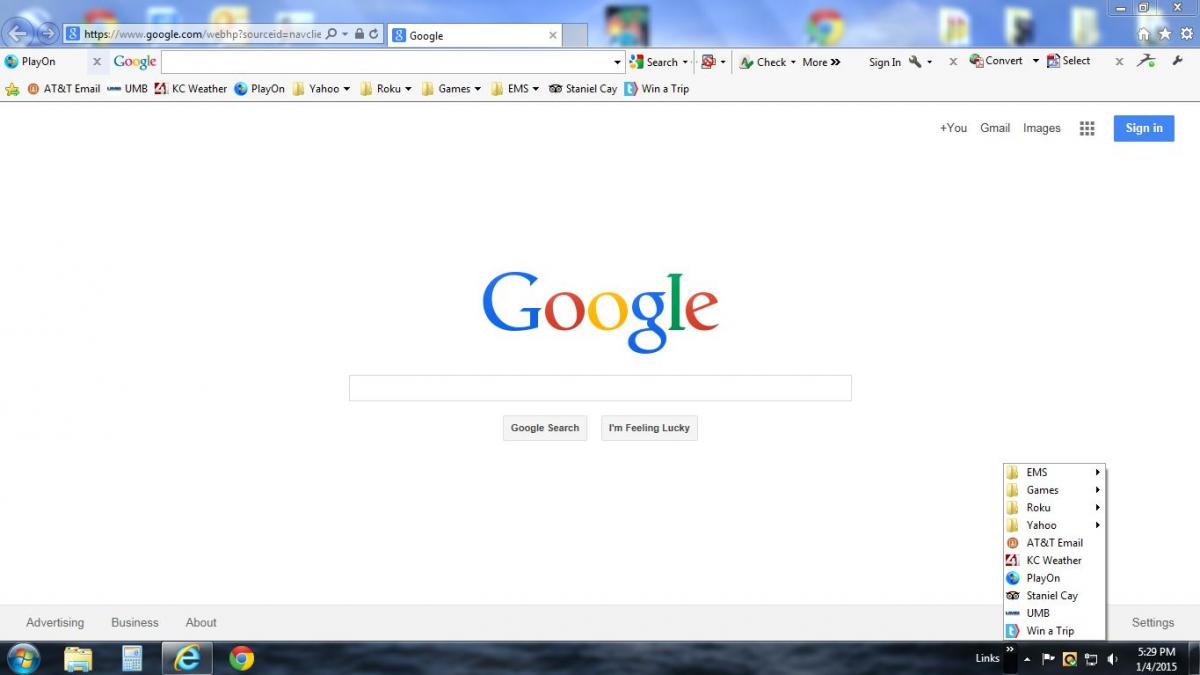Add to favorites bar with the green-arrow star
The image size is (1200, 675).
click(x=12, y=89)
